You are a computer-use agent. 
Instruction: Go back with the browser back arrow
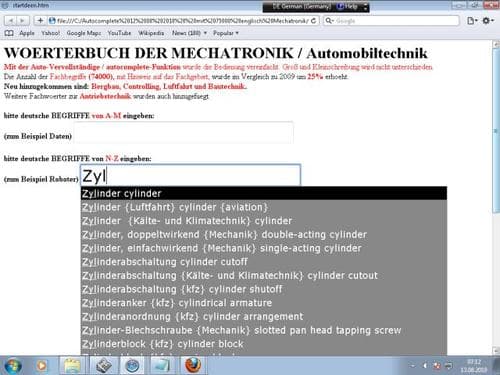(x=10, y=21)
